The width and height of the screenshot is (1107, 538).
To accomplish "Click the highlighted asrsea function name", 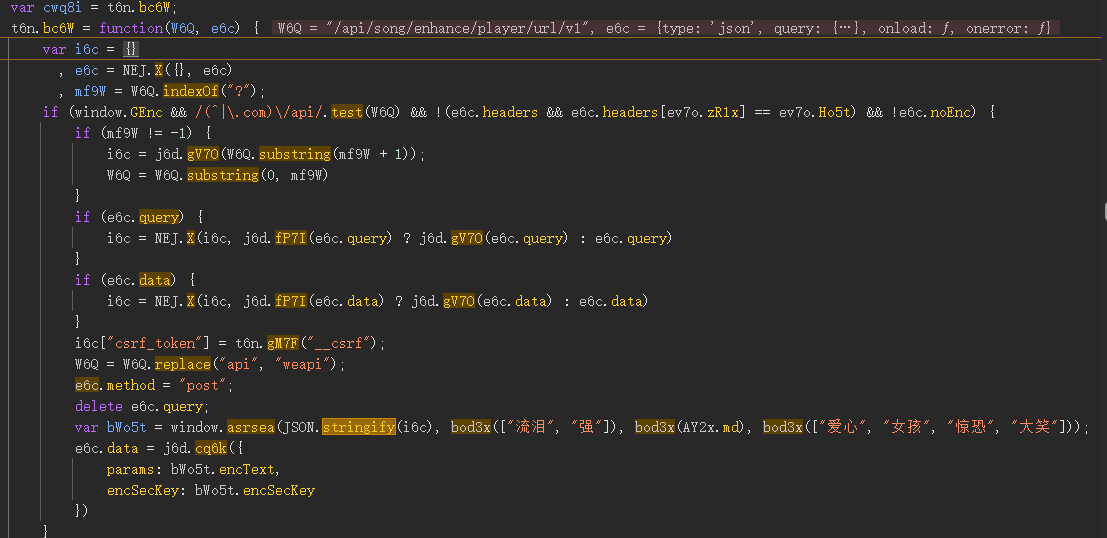I will coord(251,427).
